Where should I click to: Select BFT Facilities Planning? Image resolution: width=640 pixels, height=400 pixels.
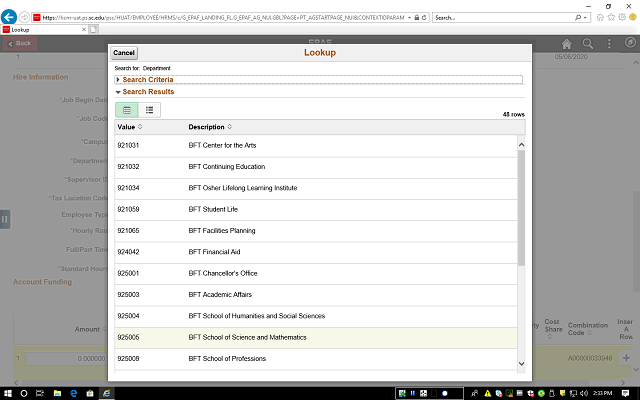pos(222,231)
